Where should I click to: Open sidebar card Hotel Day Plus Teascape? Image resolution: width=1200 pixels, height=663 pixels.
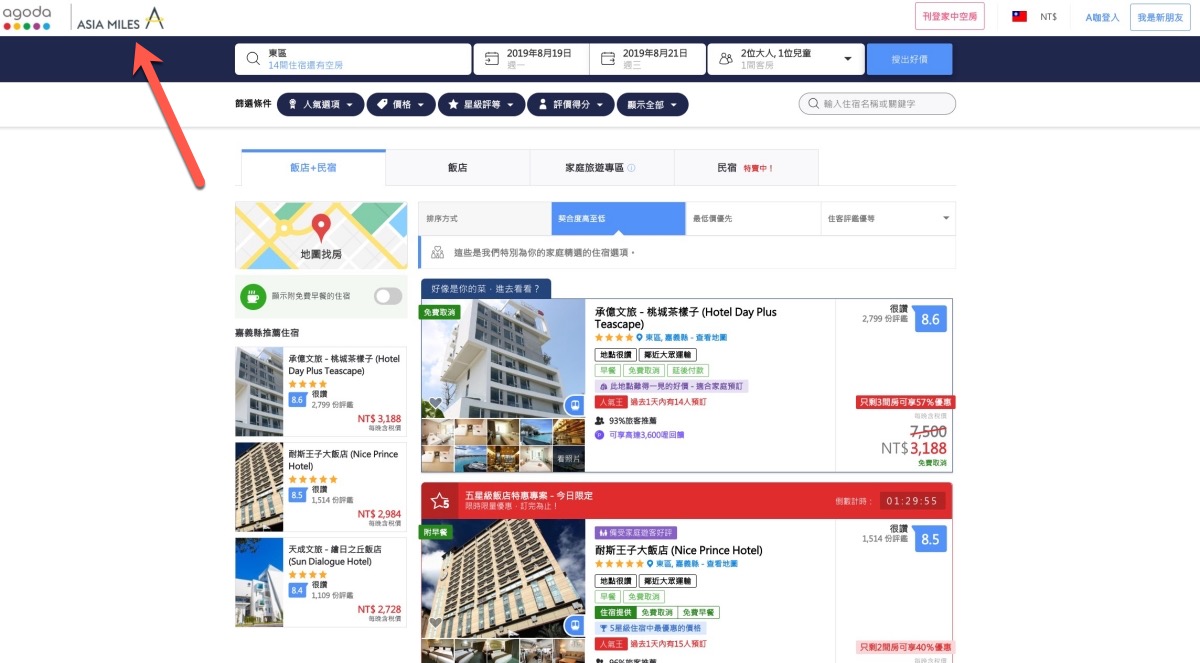(321, 392)
